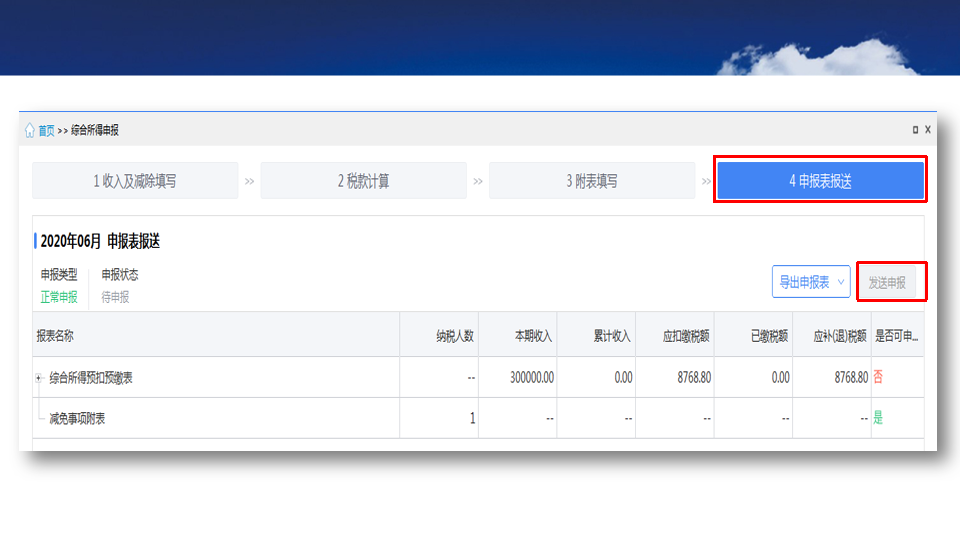Select step 4 申报表报送
Image resolution: width=960 pixels, height=540 pixels.
point(820,181)
